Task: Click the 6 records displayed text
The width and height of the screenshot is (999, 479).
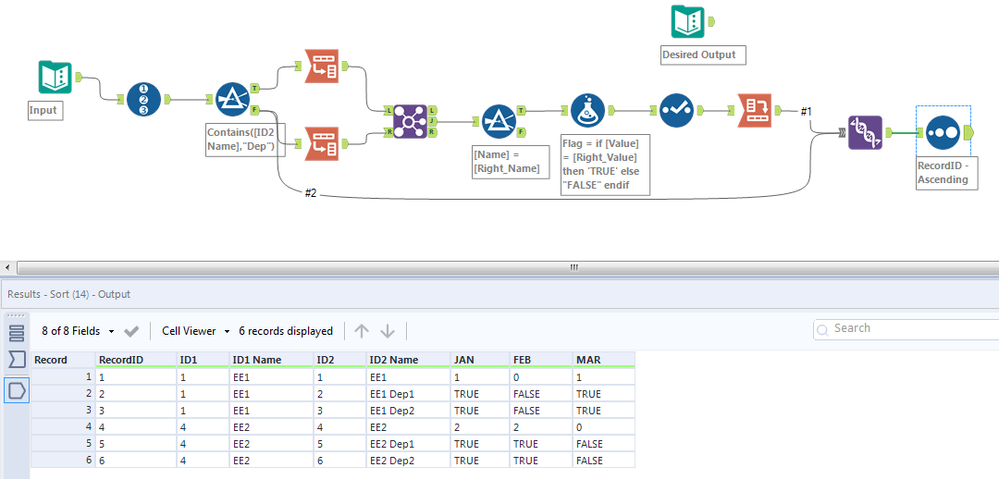Action: [285, 331]
